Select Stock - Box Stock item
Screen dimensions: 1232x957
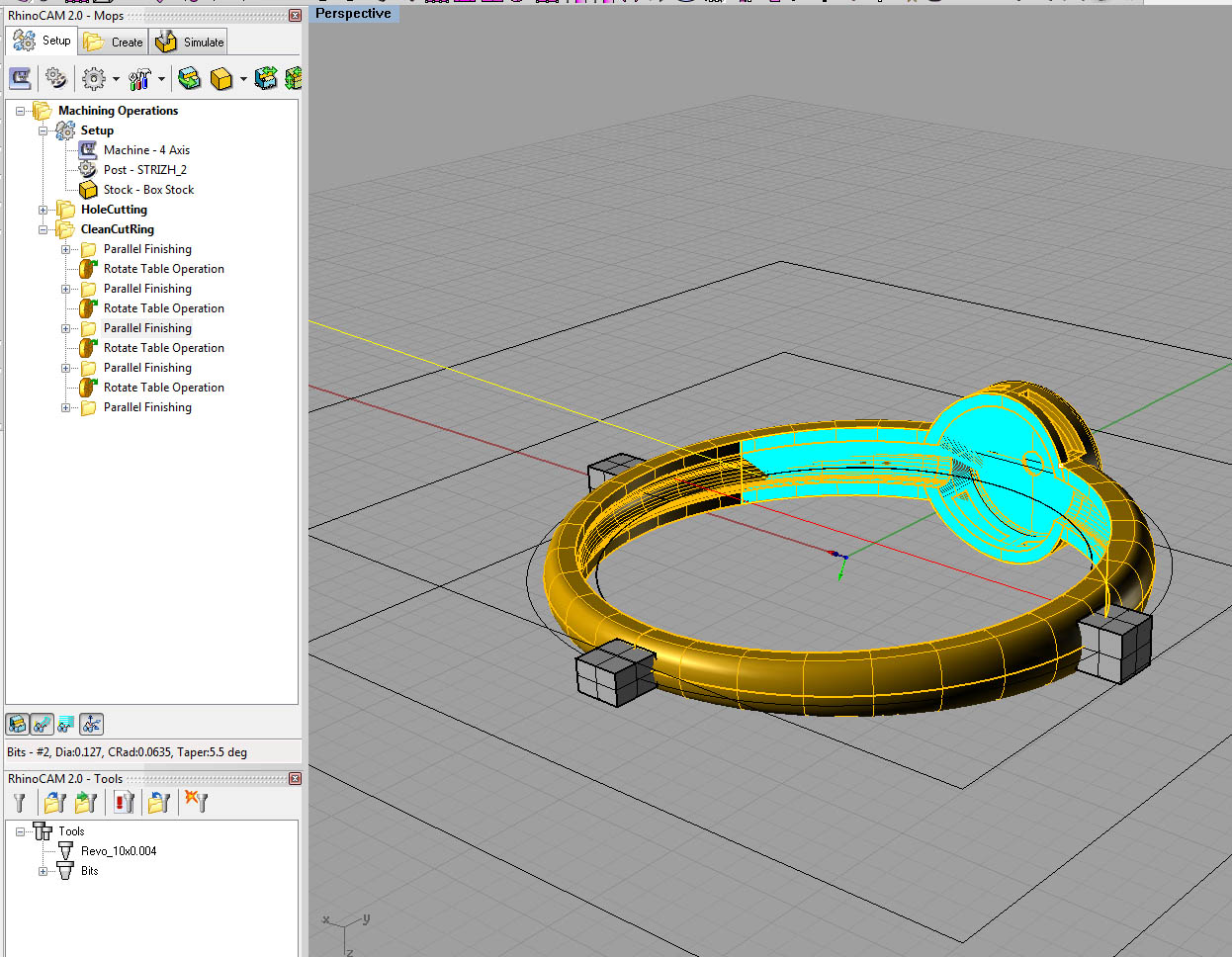click(148, 190)
